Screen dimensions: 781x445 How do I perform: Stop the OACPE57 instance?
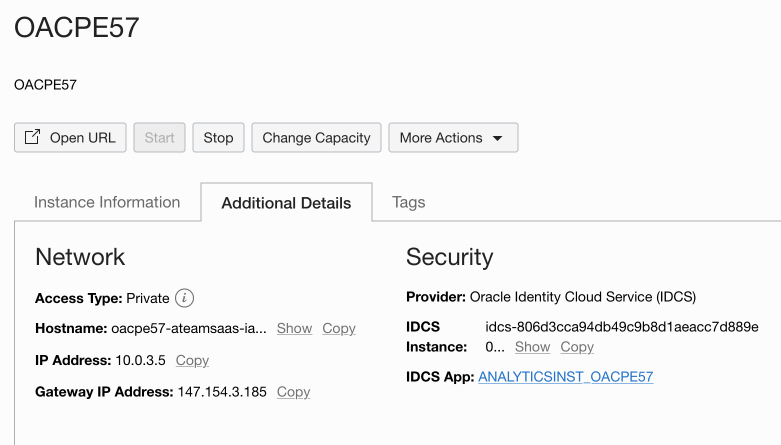coord(218,138)
